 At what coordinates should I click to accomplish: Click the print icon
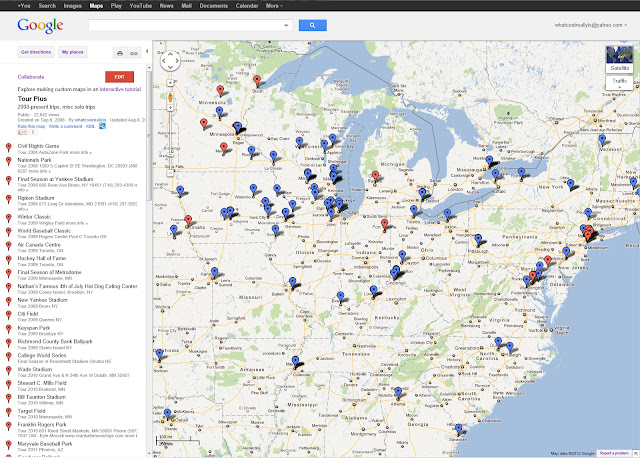click(x=120, y=53)
